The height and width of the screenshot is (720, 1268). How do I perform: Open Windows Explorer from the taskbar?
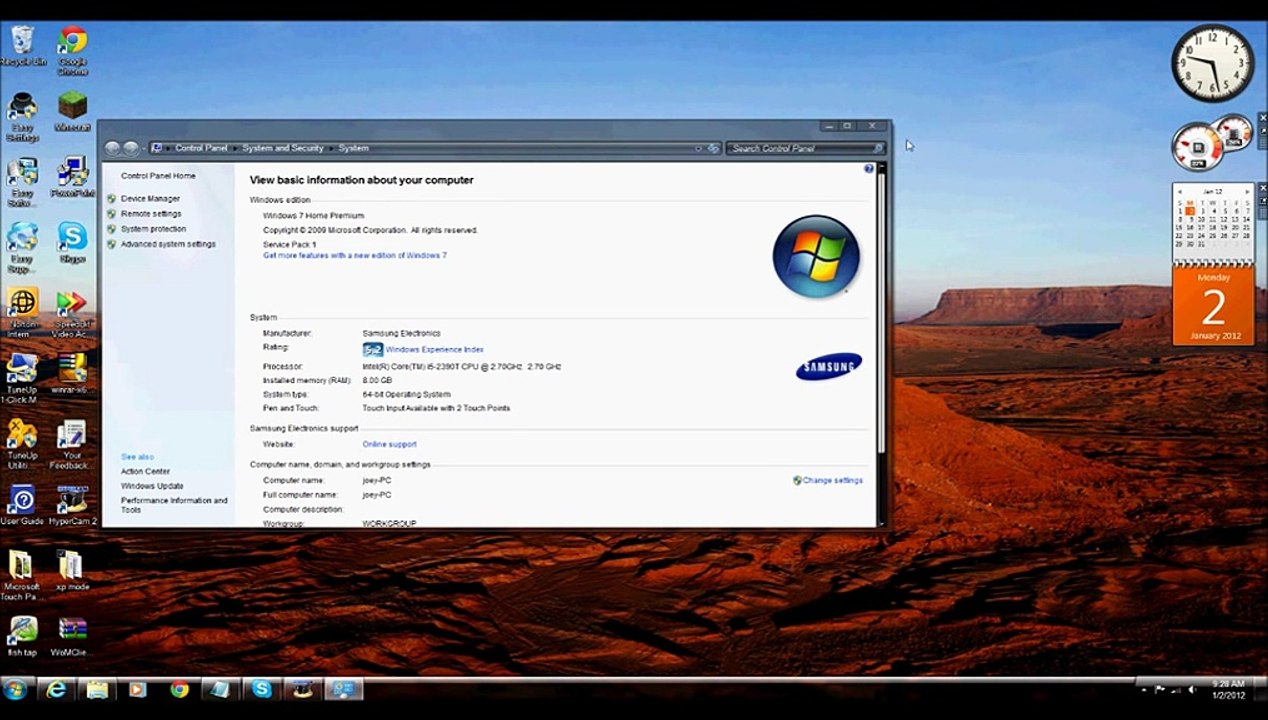(97, 689)
